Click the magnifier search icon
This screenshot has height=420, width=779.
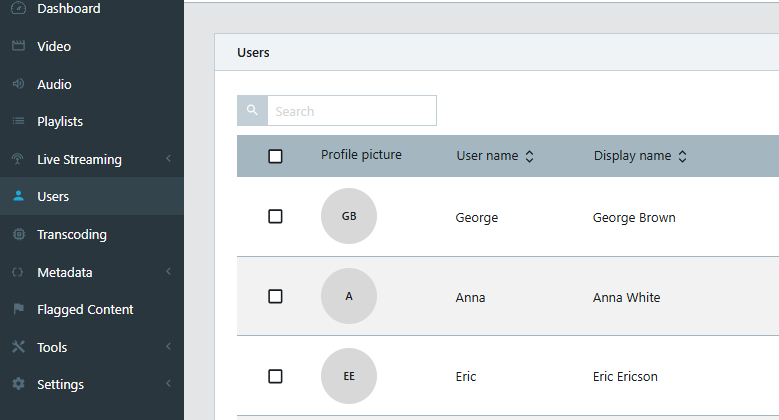click(x=252, y=110)
